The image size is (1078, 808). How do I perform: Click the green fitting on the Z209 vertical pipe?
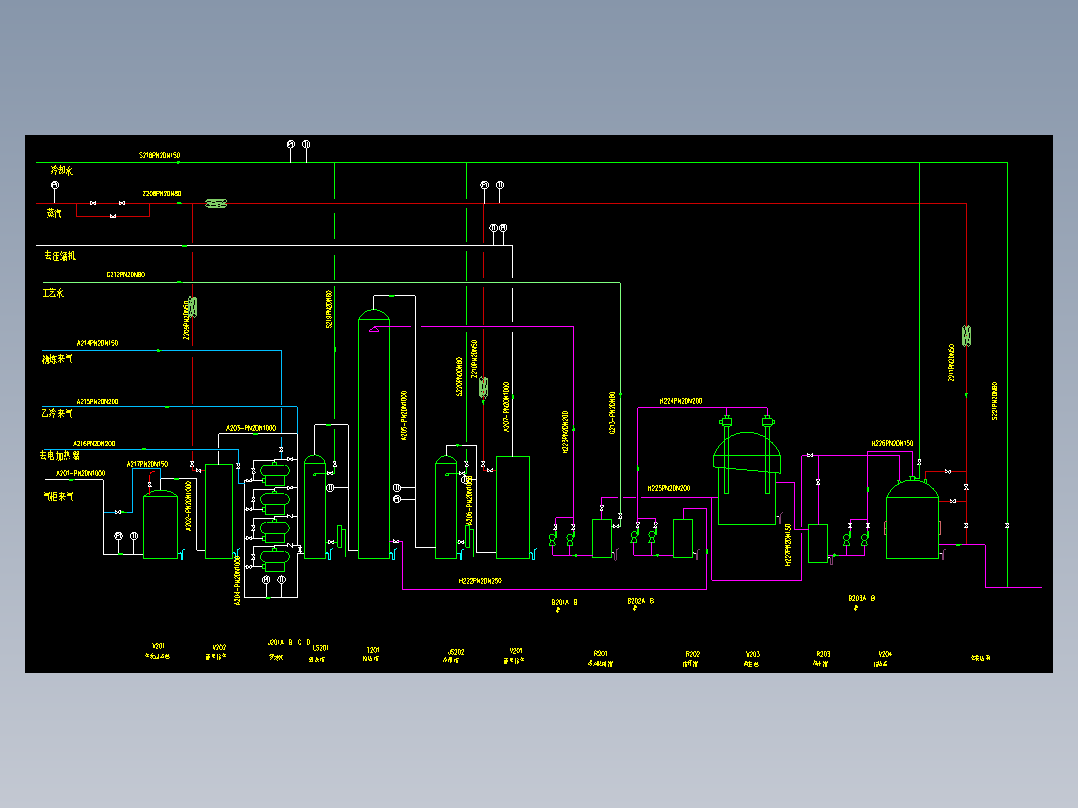point(192,307)
